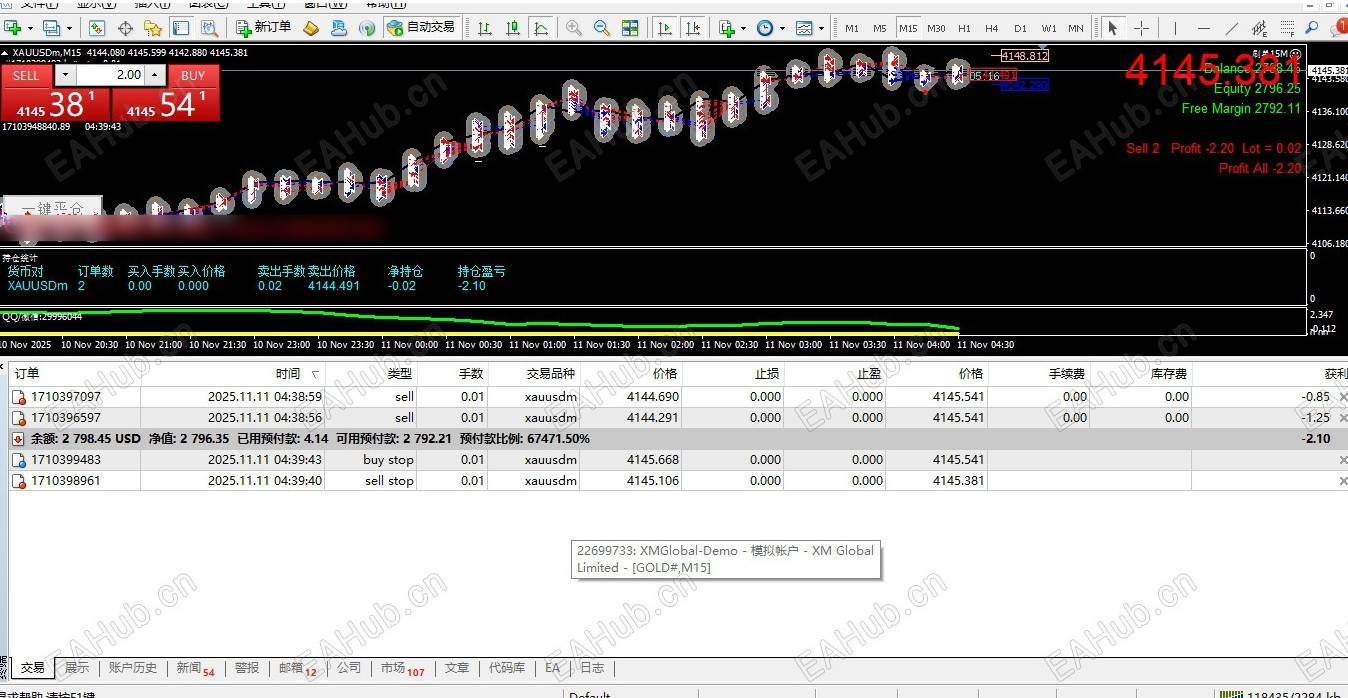Close order 1710397097

[1342, 397]
